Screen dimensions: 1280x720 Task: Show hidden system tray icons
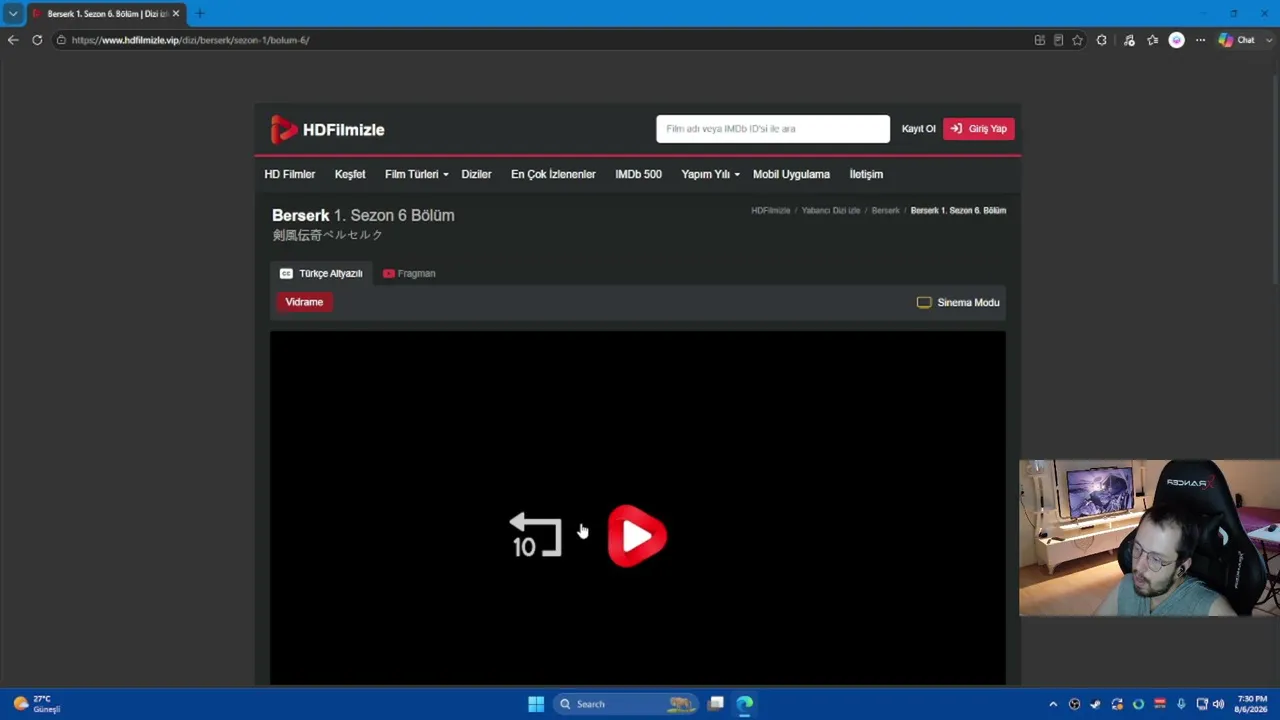click(x=1053, y=704)
